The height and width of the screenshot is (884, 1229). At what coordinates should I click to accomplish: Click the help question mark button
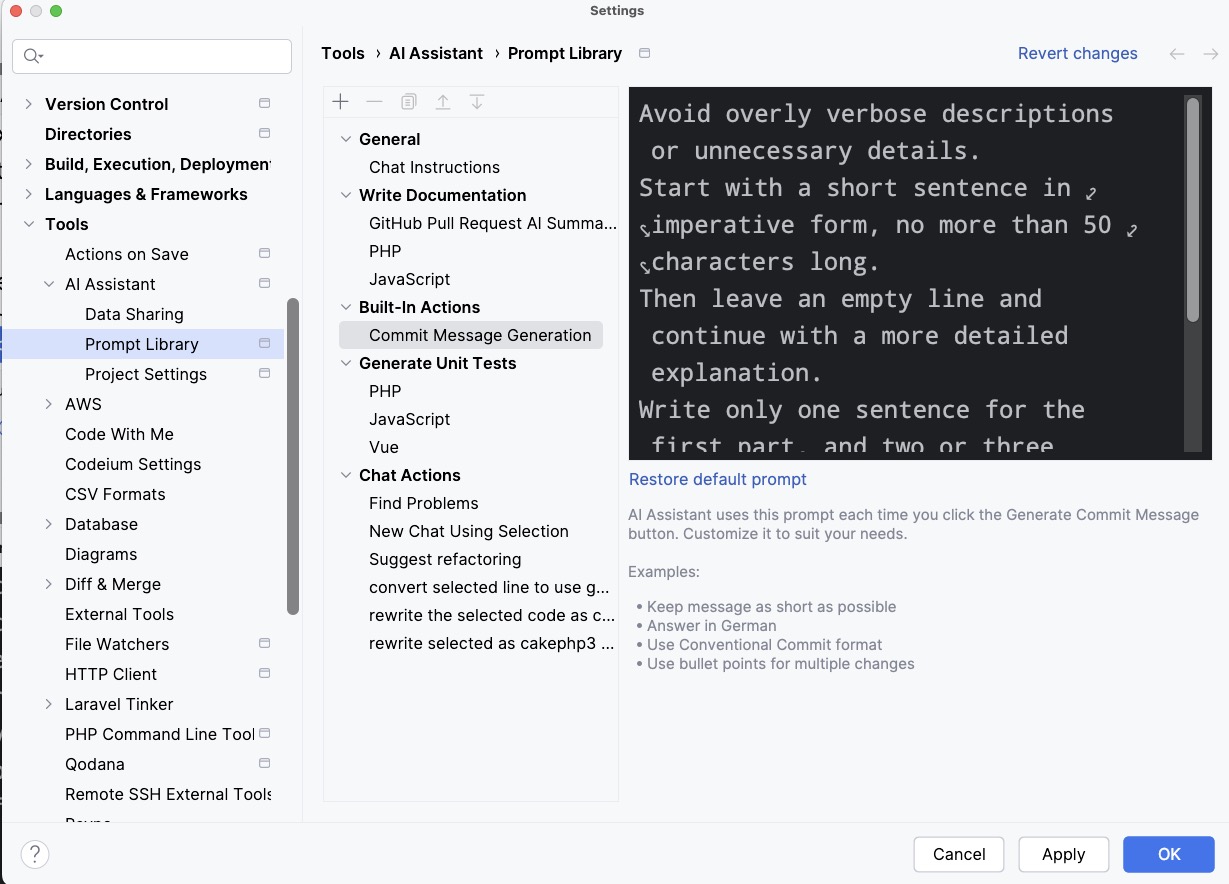[x=35, y=854]
